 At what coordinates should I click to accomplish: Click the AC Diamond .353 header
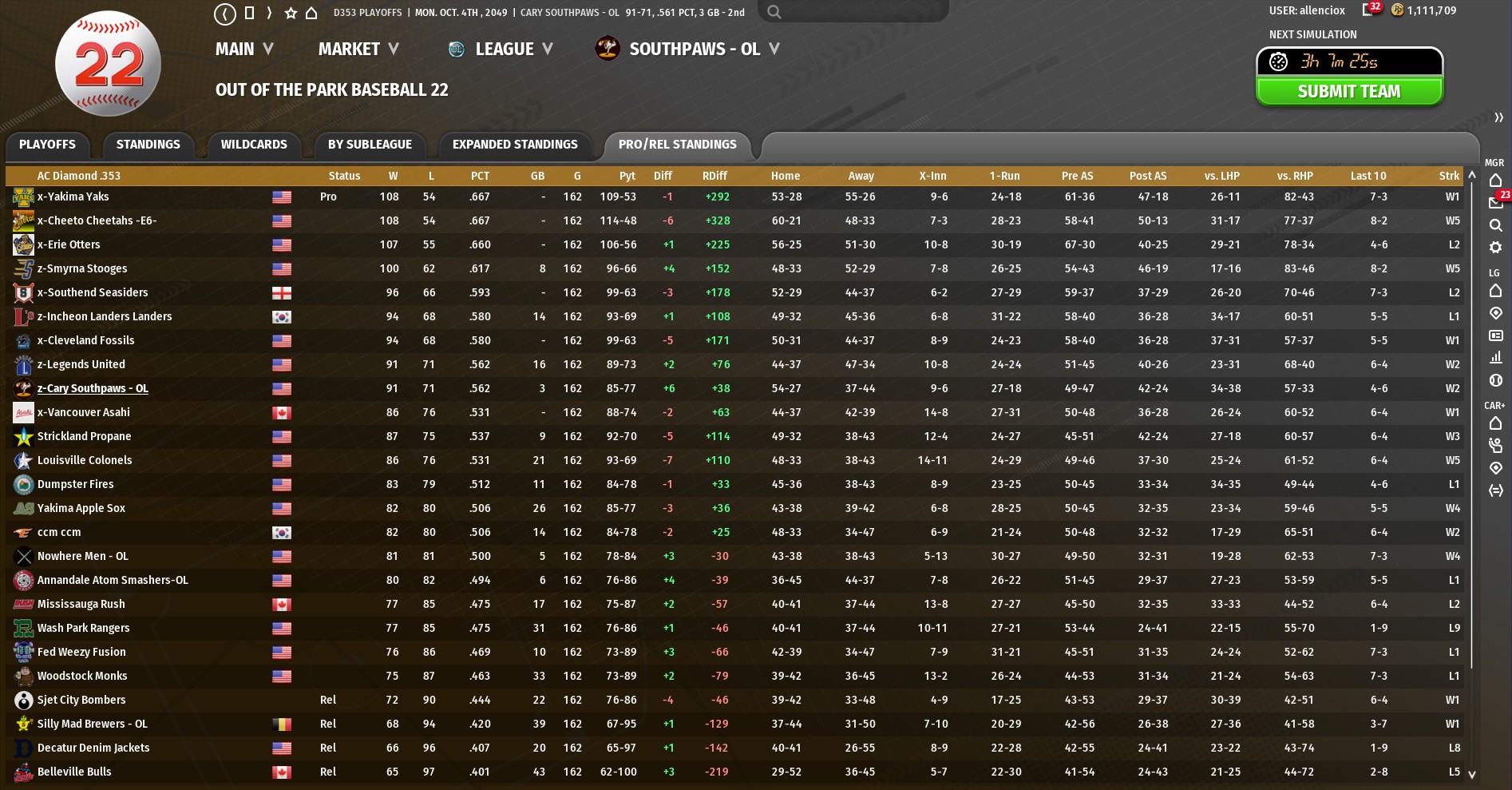tap(79, 176)
